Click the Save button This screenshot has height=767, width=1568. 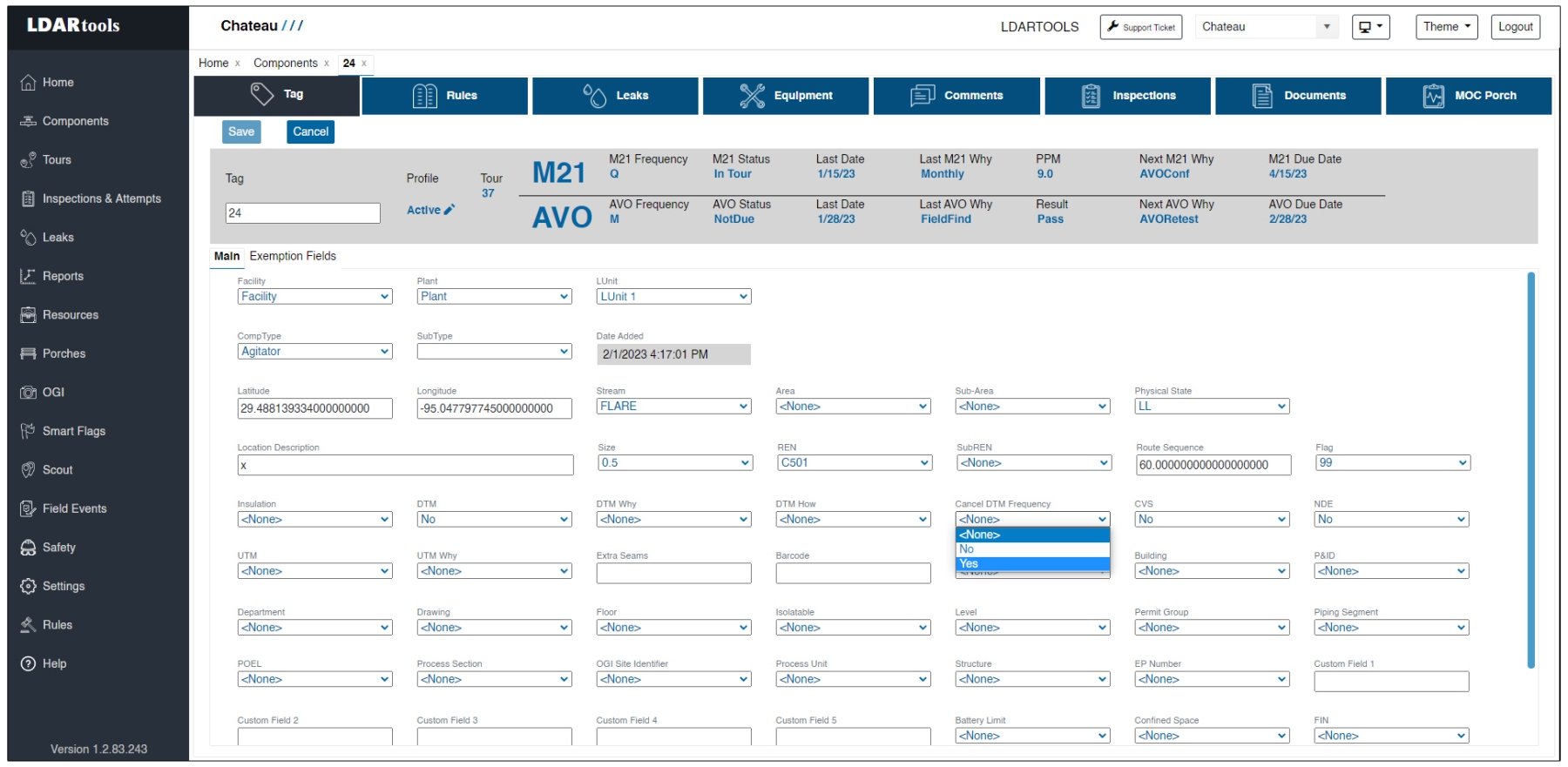point(241,131)
